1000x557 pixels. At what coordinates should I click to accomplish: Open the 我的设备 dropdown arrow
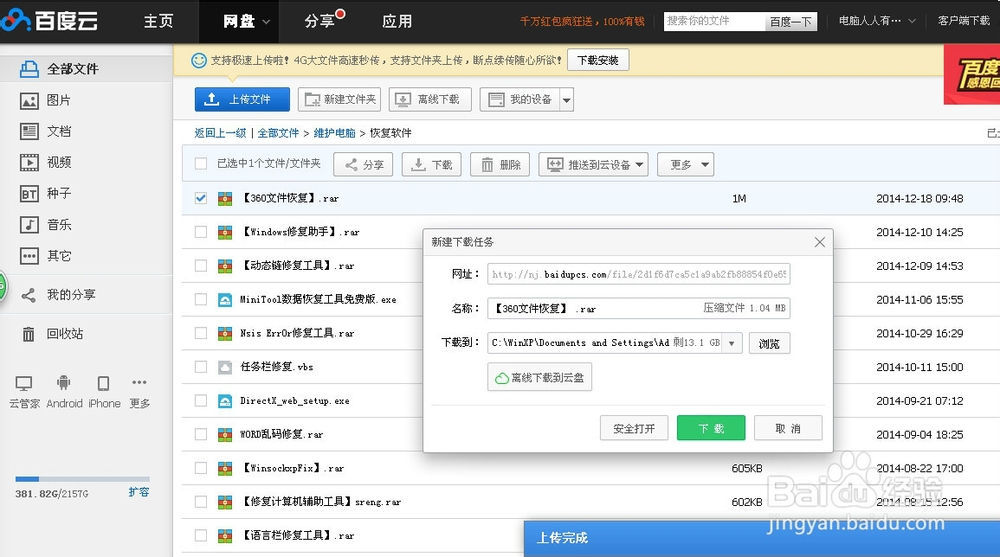click(x=566, y=100)
